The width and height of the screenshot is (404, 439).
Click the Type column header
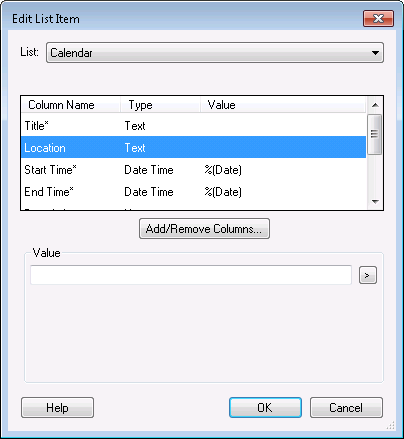coord(160,105)
